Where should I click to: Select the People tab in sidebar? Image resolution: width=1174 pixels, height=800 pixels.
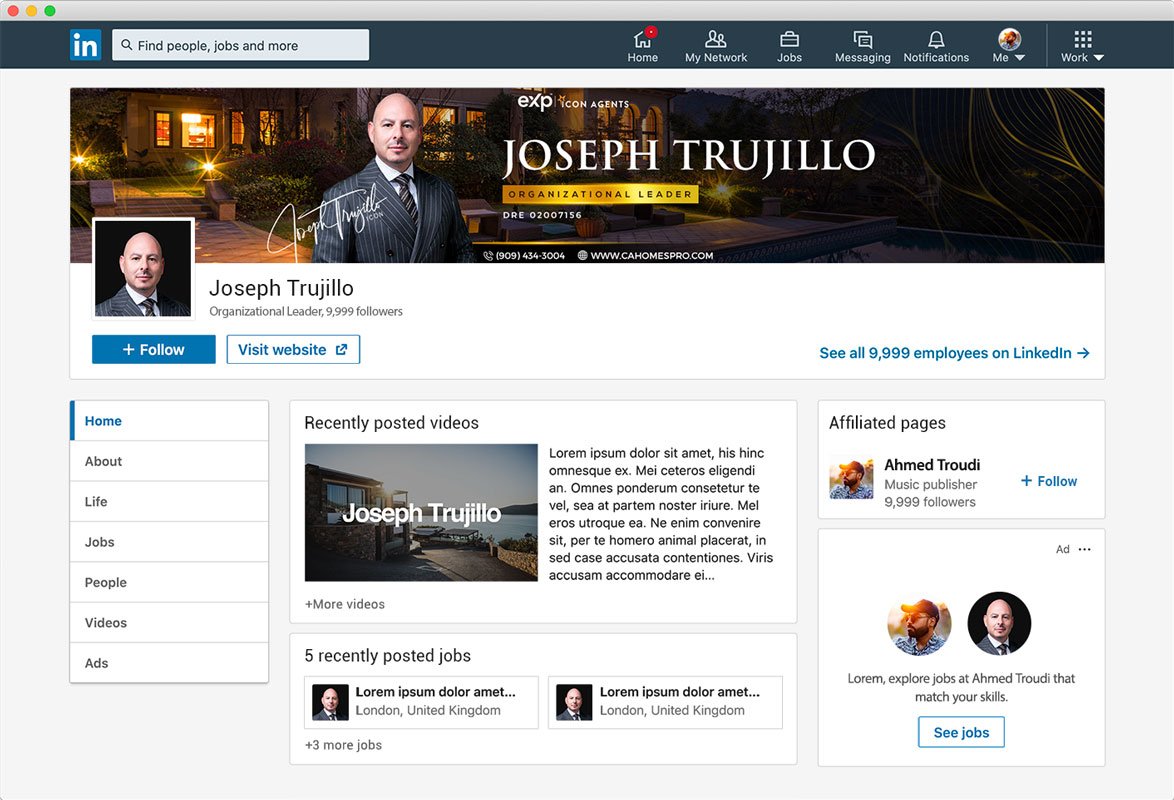coord(105,582)
